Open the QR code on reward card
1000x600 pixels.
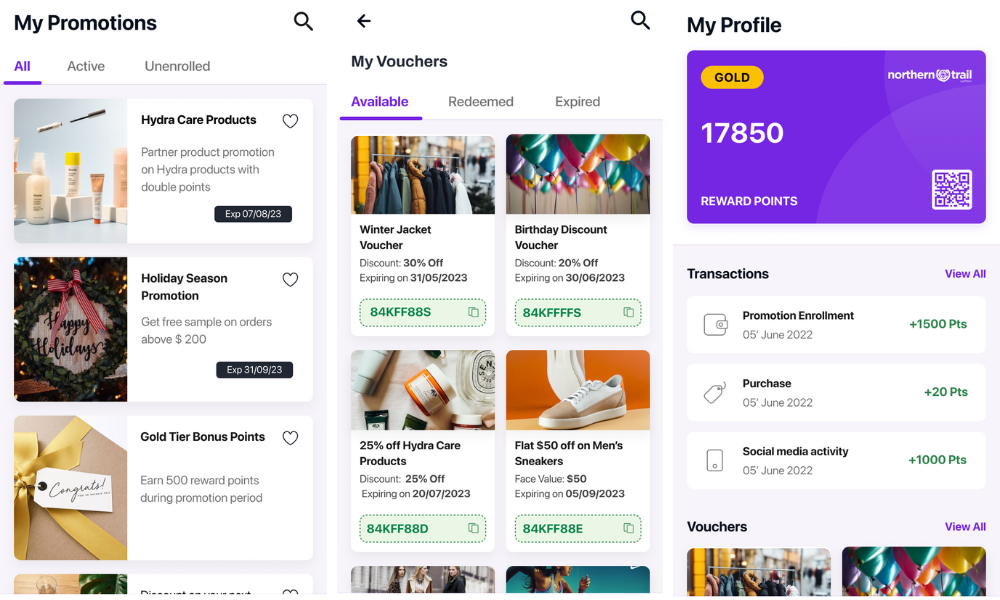coord(952,189)
